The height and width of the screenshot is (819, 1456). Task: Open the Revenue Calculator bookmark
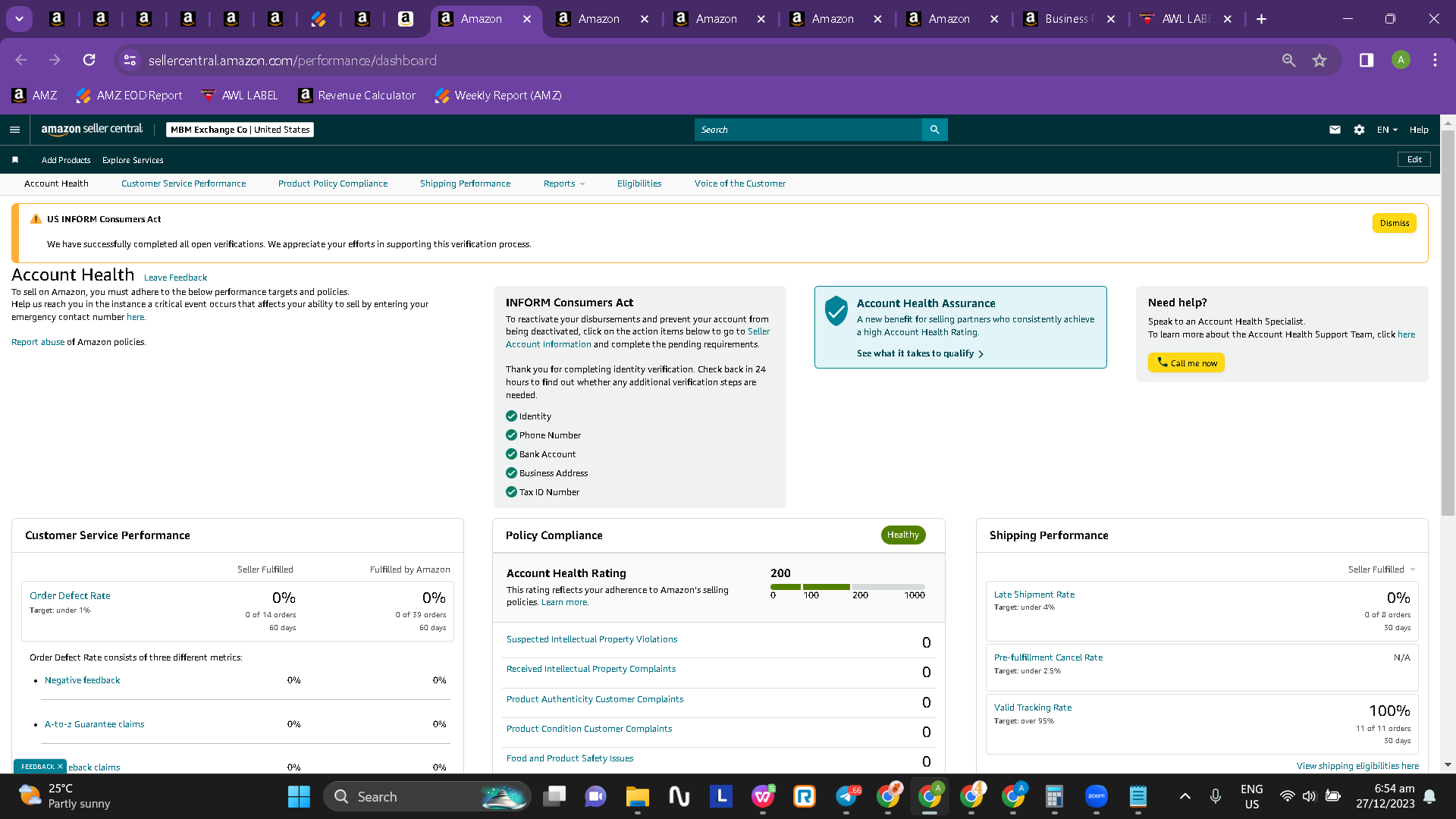click(x=357, y=96)
